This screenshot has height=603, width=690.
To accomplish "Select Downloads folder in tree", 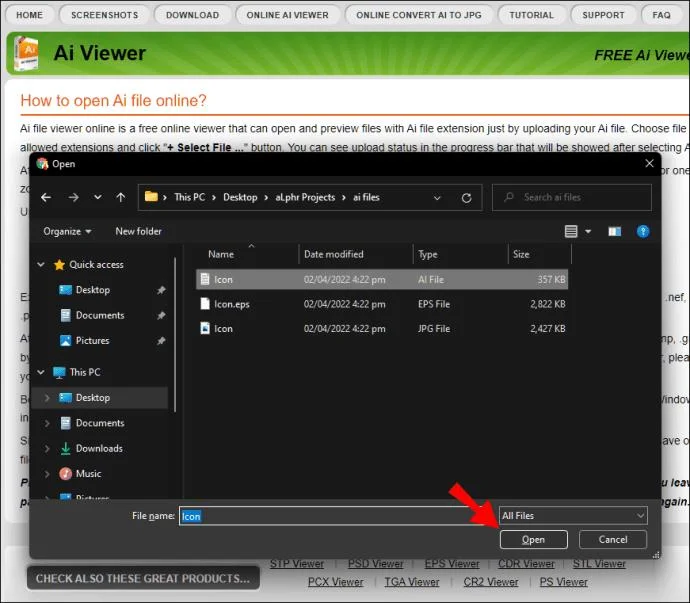I will coord(99,449).
